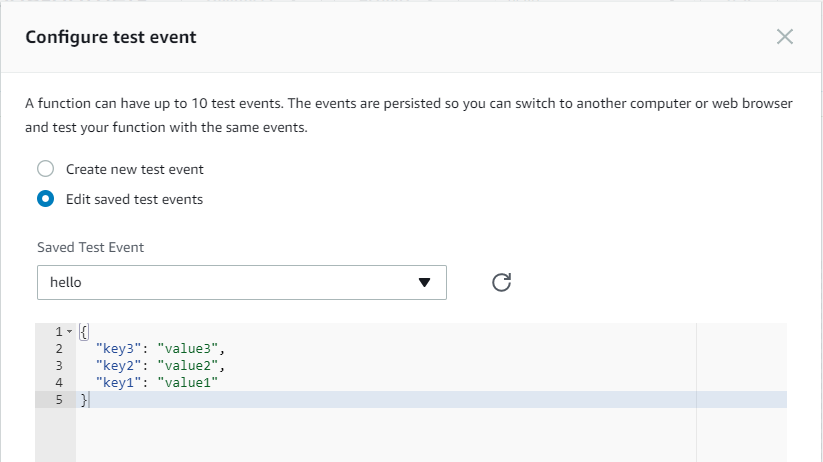Screen dimensions: 823x462
Task: Select the Edit saved test events radio
Action: (45, 199)
